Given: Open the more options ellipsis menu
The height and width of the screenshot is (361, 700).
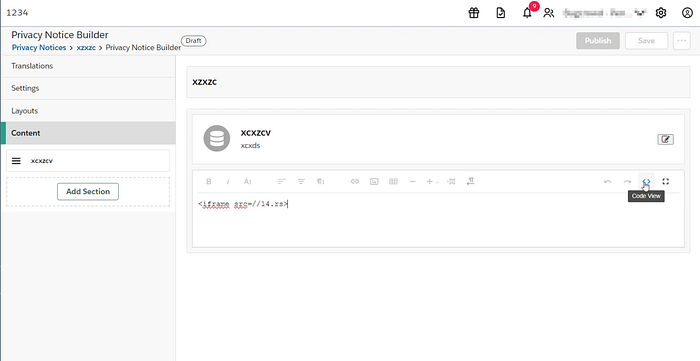Looking at the screenshot, I should [682, 41].
